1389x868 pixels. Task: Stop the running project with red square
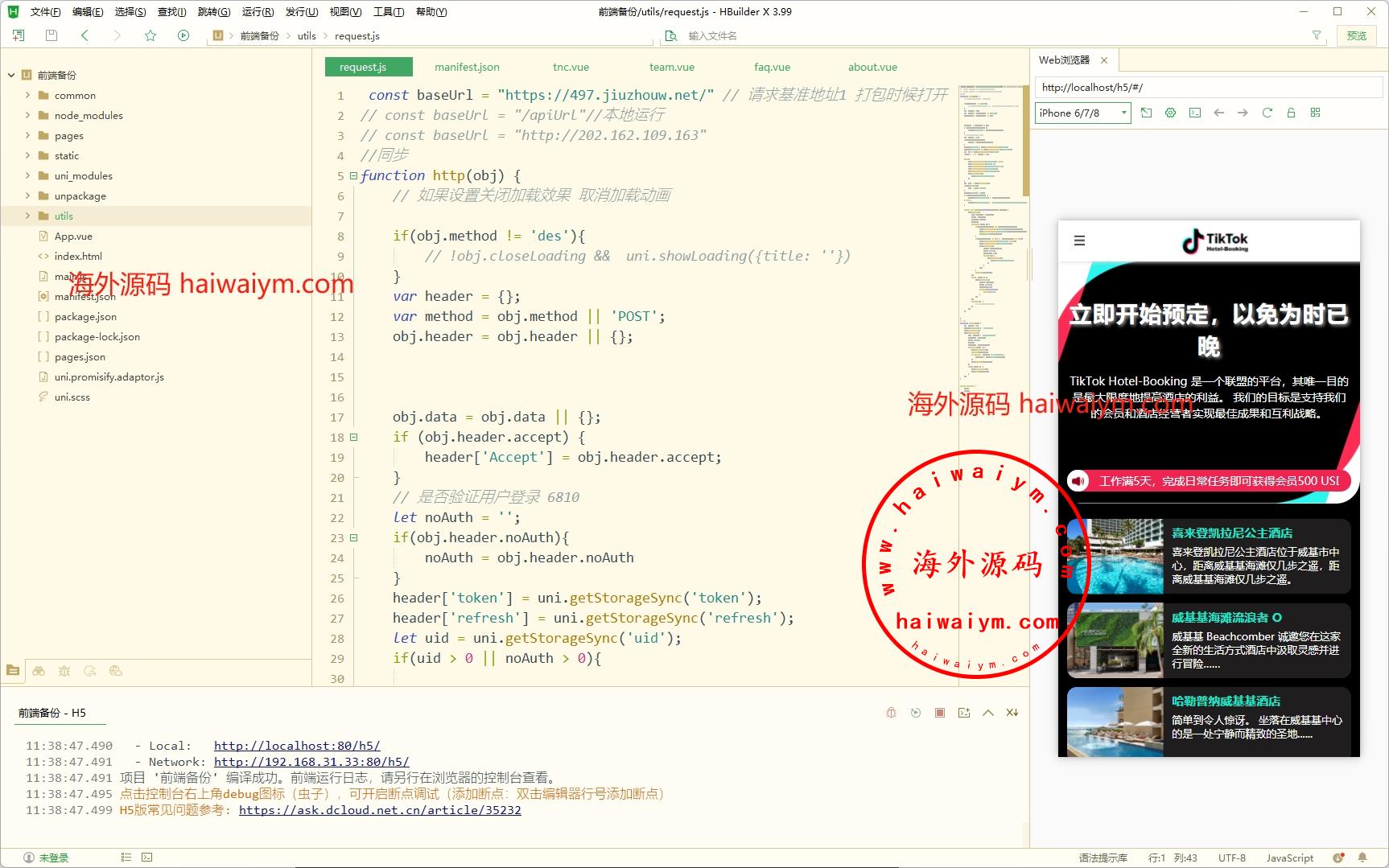click(939, 713)
